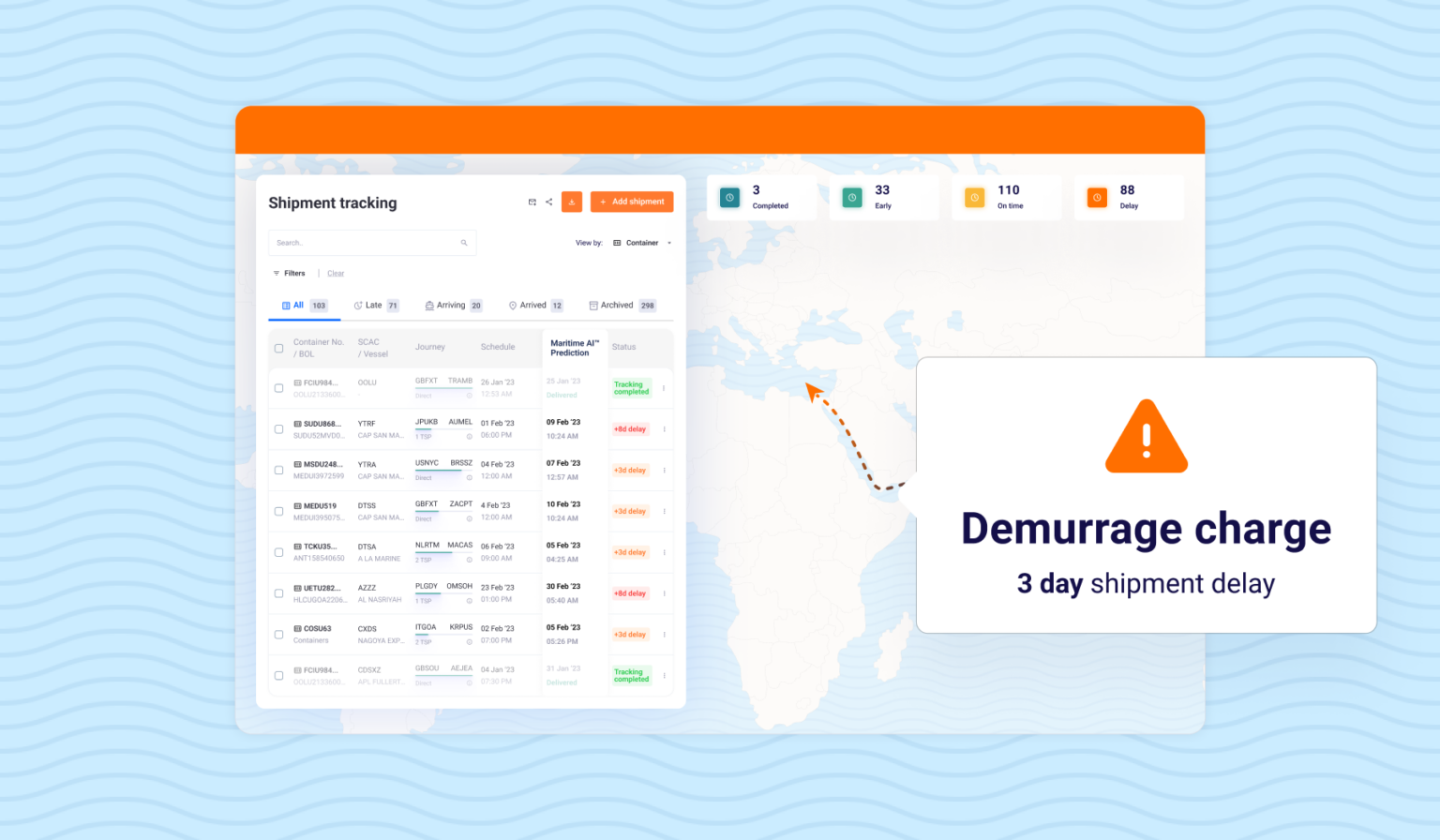This screenshot has height=840, width=1440.
Task: Click the clock icon on the Completed card
Action: [729, 197]
